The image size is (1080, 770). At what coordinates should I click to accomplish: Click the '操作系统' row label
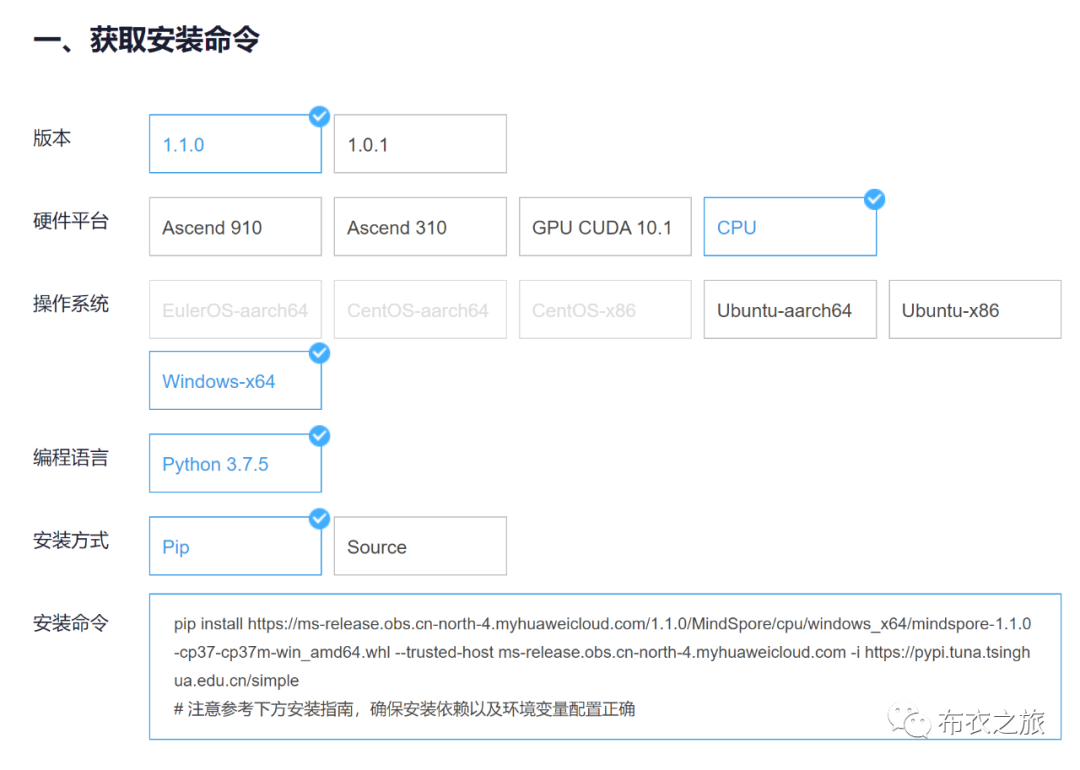pyautogui.click(x=71, y=304)
